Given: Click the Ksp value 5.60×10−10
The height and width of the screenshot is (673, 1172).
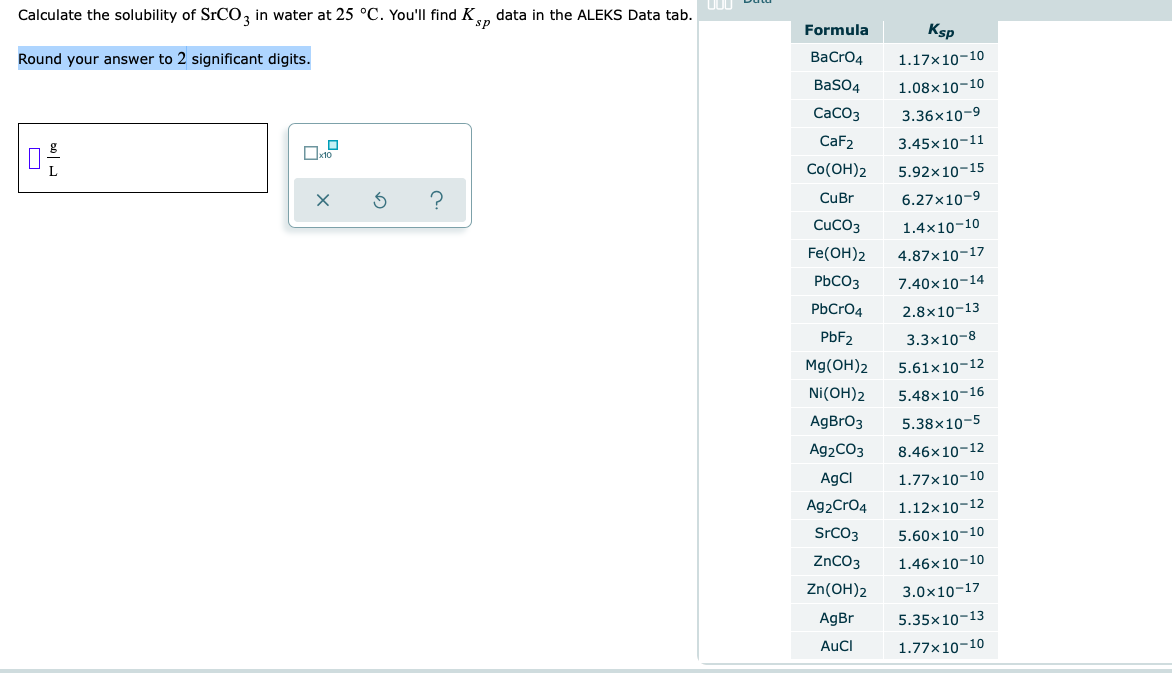Looking at the screenshot, I should (x=941, y=534).
